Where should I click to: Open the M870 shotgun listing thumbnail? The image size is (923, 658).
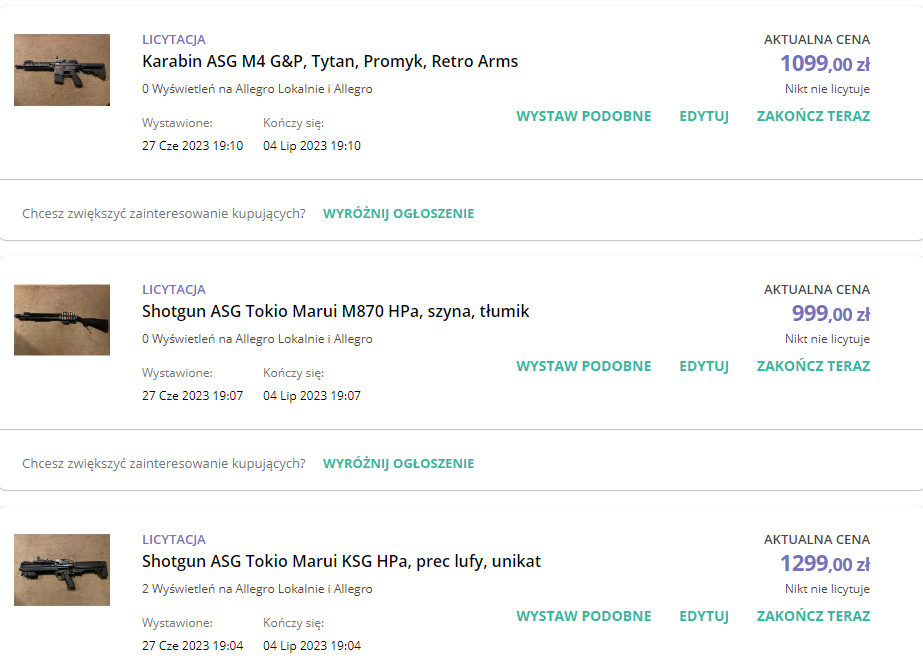point(62,320)
